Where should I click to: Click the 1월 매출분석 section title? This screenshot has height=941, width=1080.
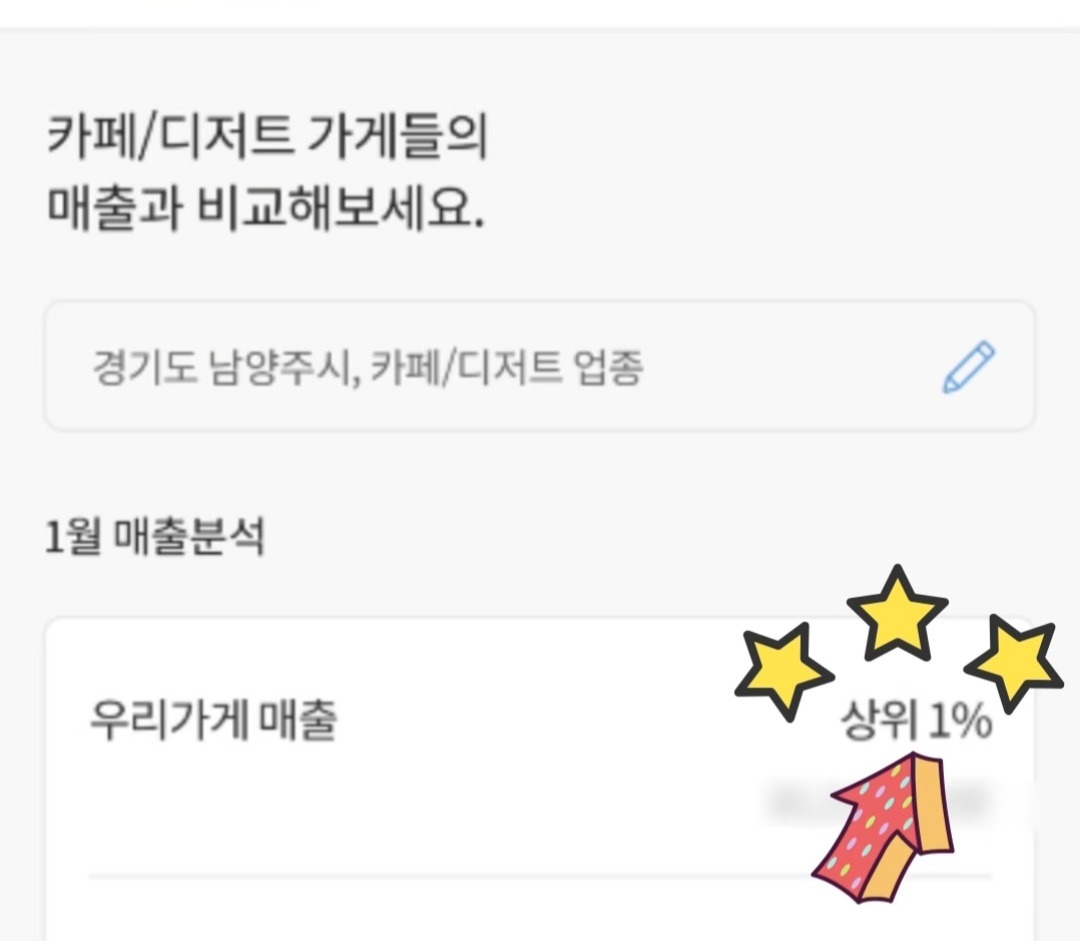(x=155, y=539)
